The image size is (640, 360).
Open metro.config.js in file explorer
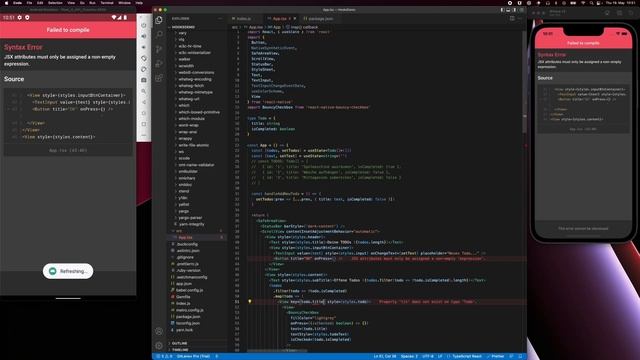coord(189,310)
